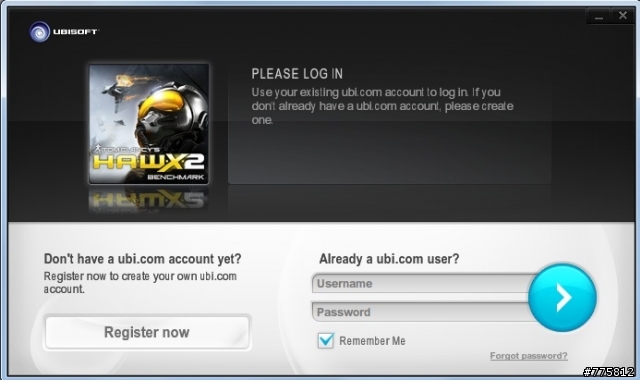Screen dimensions: 640x380
Task: Focus the Password field
Action: point(420,312)
